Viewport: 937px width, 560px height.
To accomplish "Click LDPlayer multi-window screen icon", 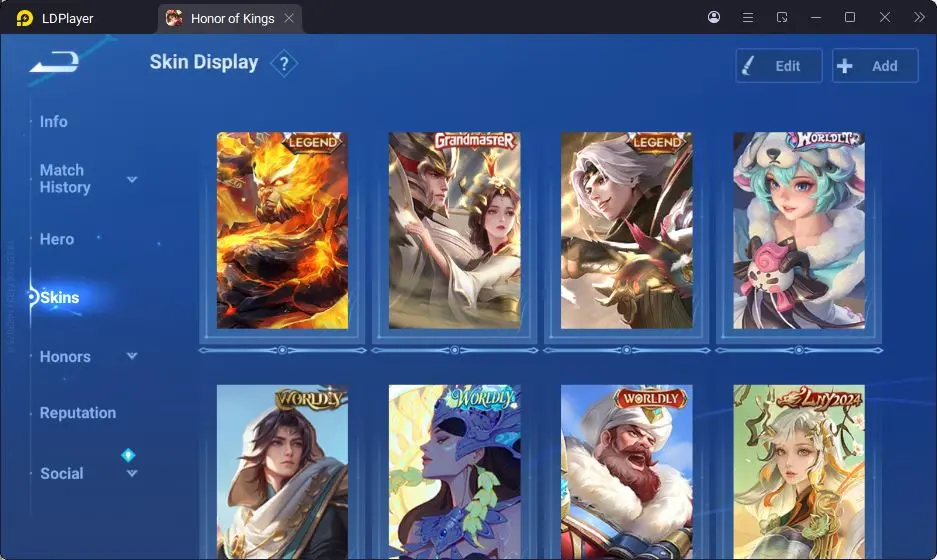I will pos(782,17).
